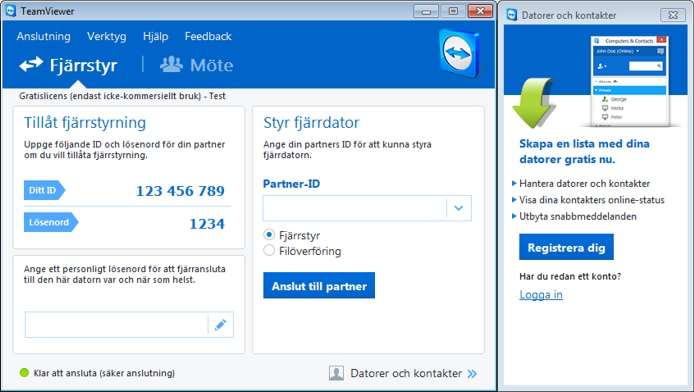Open the Verktyg menu
The height and width of the screenshot is (392, 694).
point(107,36)
